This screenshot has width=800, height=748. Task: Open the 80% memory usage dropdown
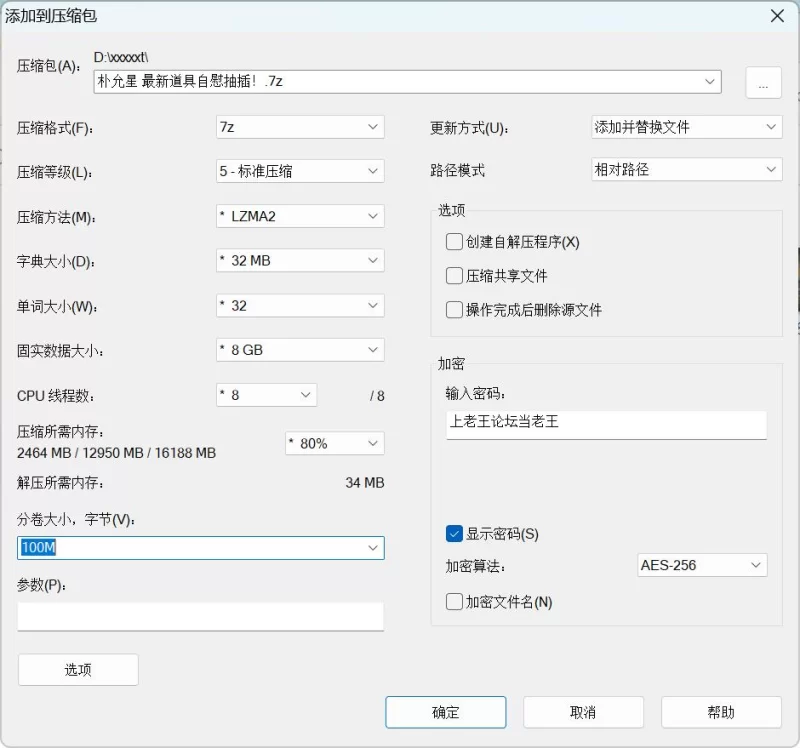point(334,443)
